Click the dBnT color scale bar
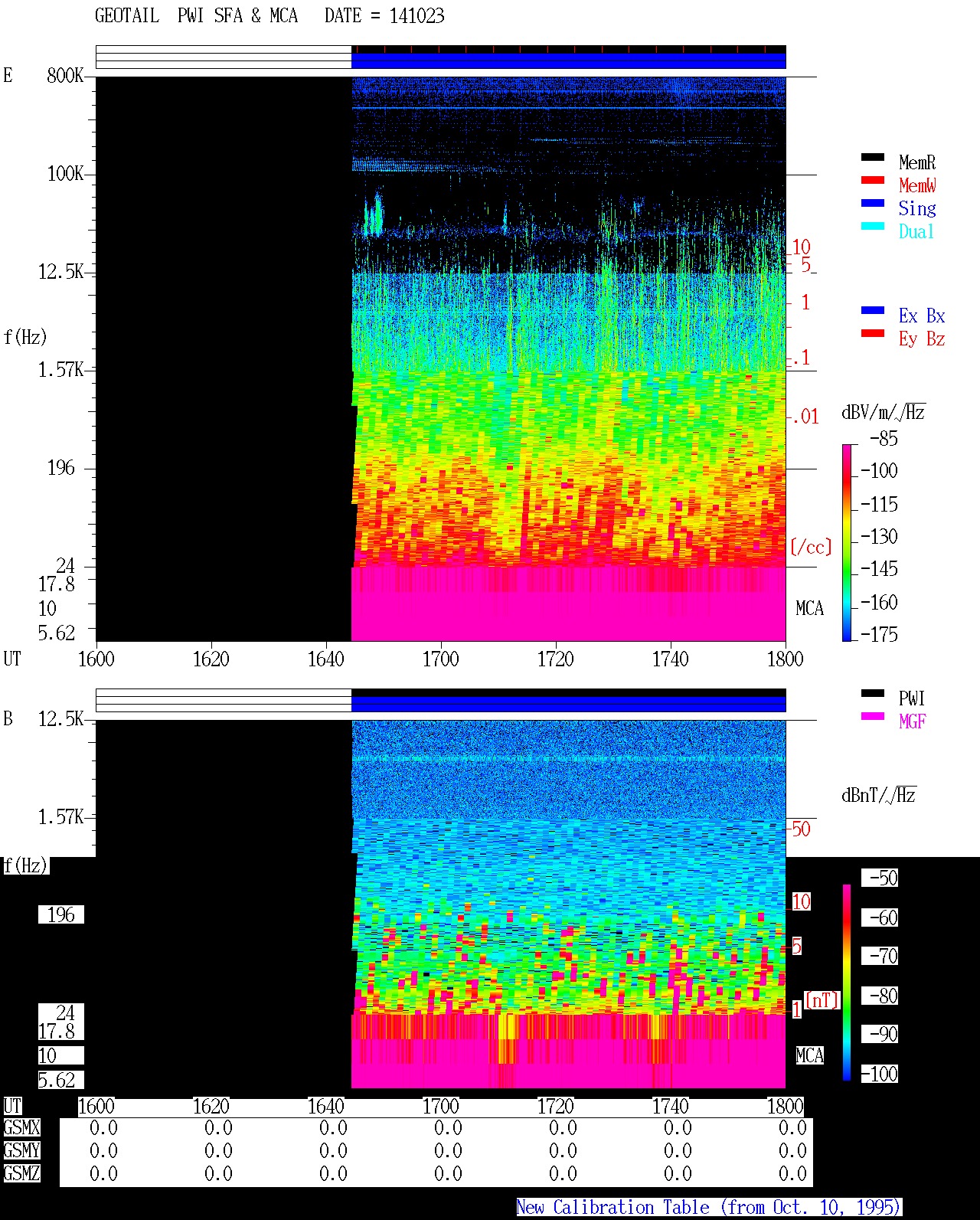The height and width of the screenshot is (1220, 980). tap(847, 983)
